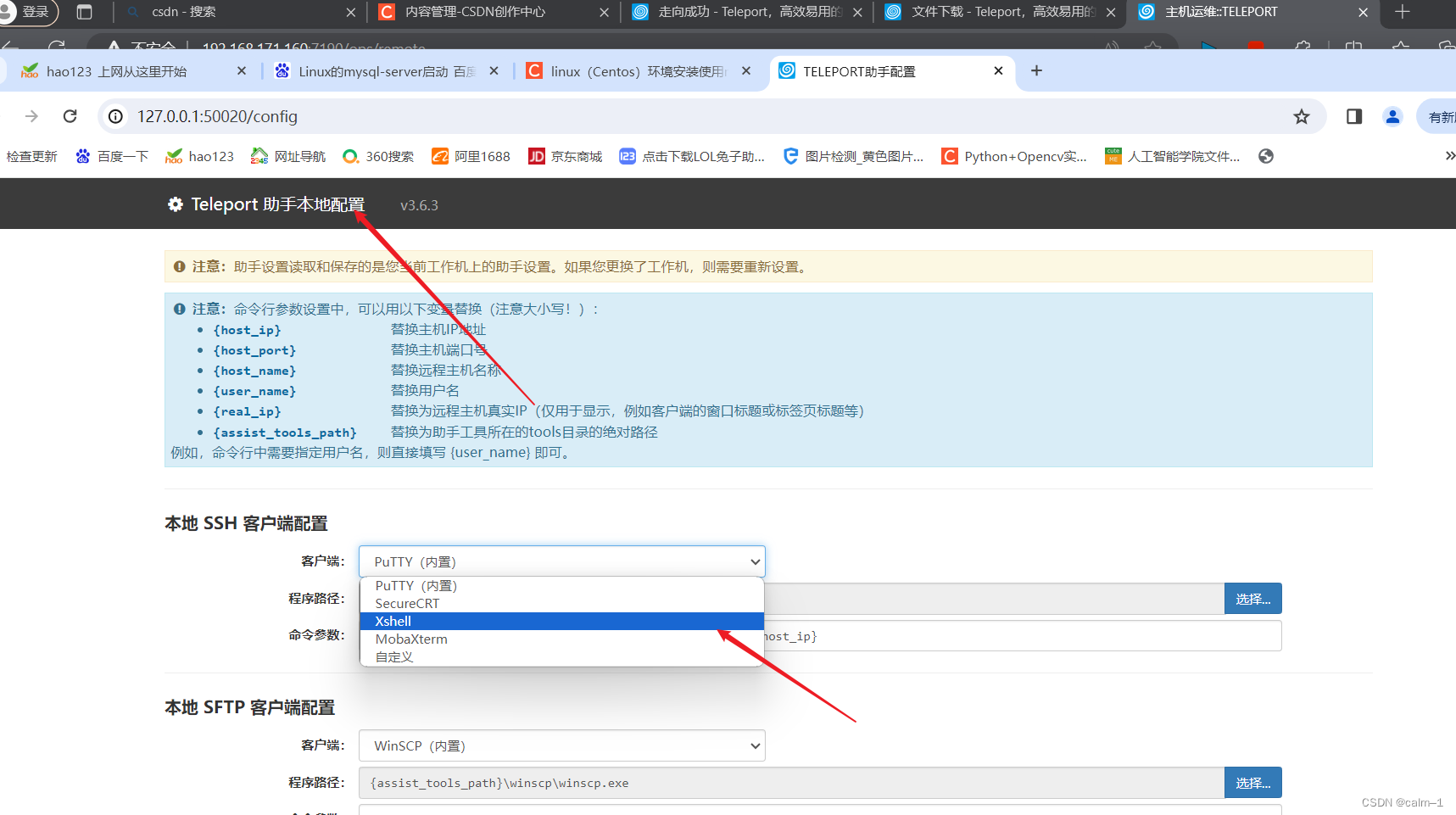1456x815 pixels.
Task: Open 360搜索 bookmark
Action: [378, 156]
